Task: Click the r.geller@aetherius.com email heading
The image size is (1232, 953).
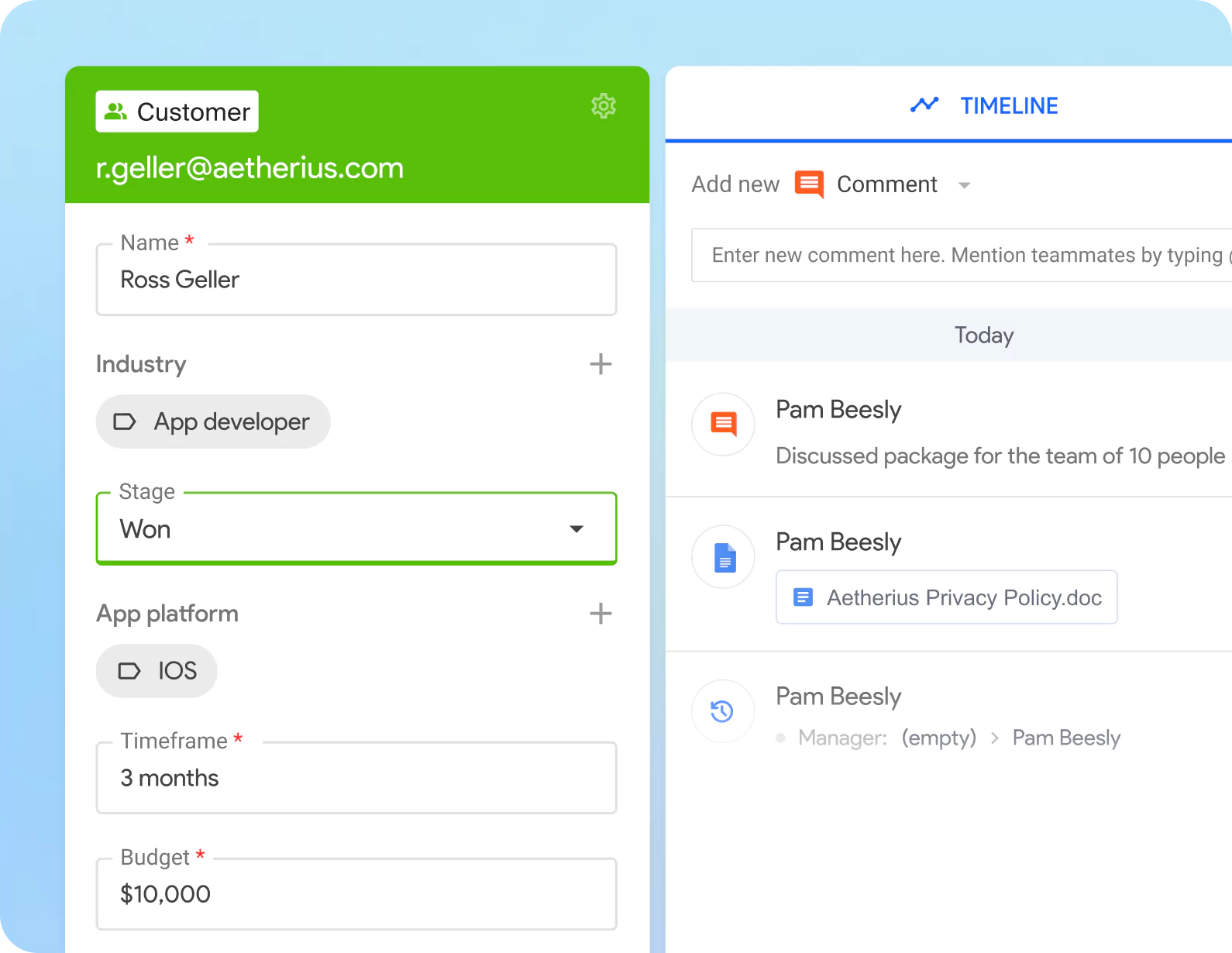Action: 249,168
